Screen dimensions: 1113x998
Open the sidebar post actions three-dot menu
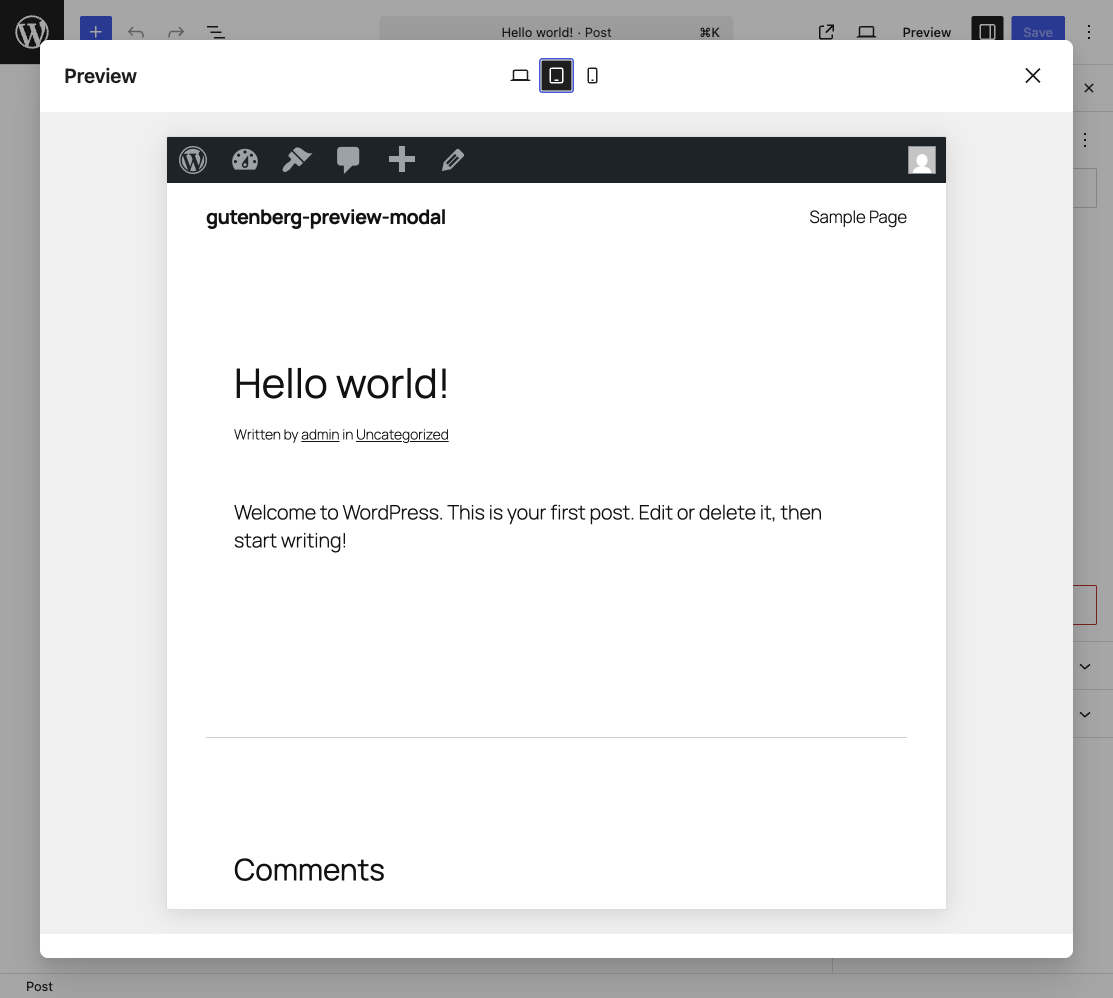[1085, 140]
